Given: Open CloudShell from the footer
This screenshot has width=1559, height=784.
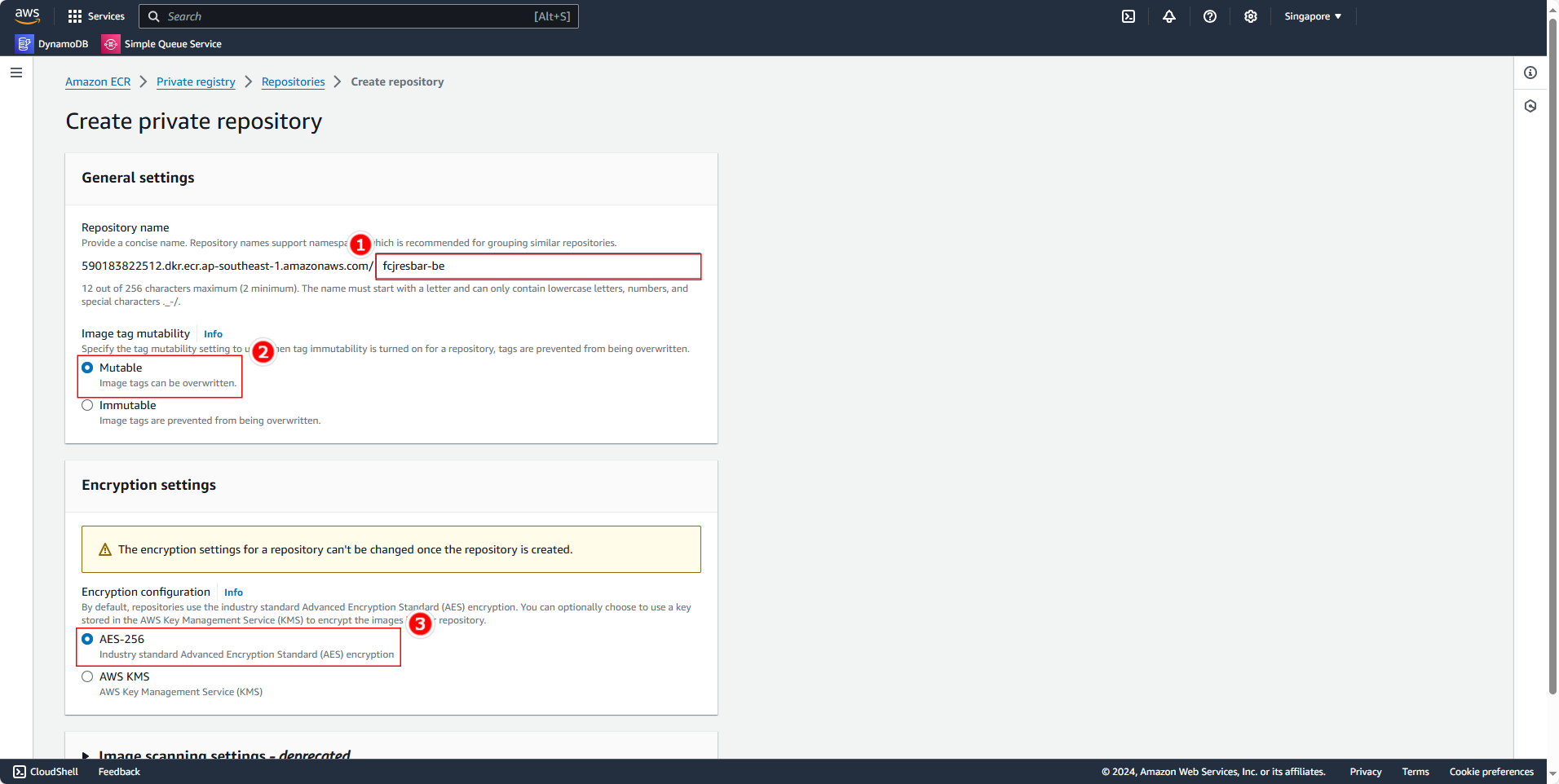Looking at the screenshot, I should [x=46, y=772].
